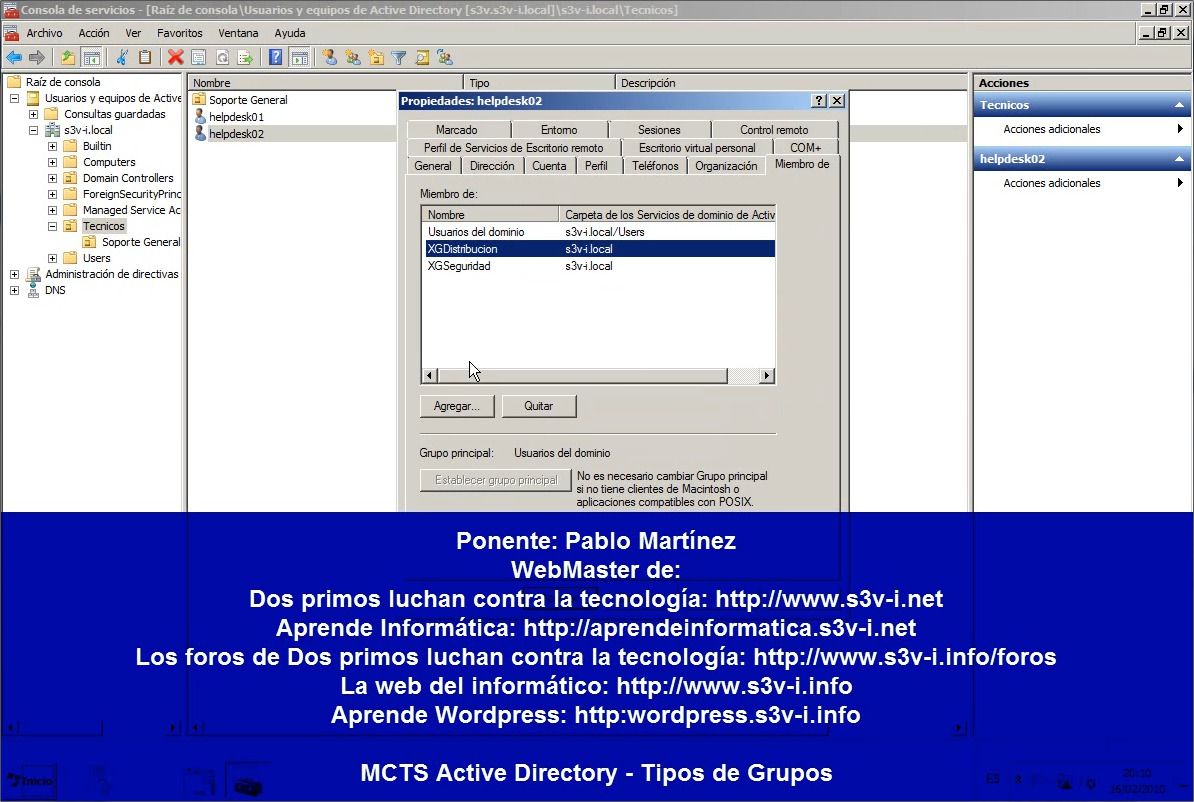1194x802 pixels.
Task: Click the create new group toolbar icon
Action: [352, 57]
